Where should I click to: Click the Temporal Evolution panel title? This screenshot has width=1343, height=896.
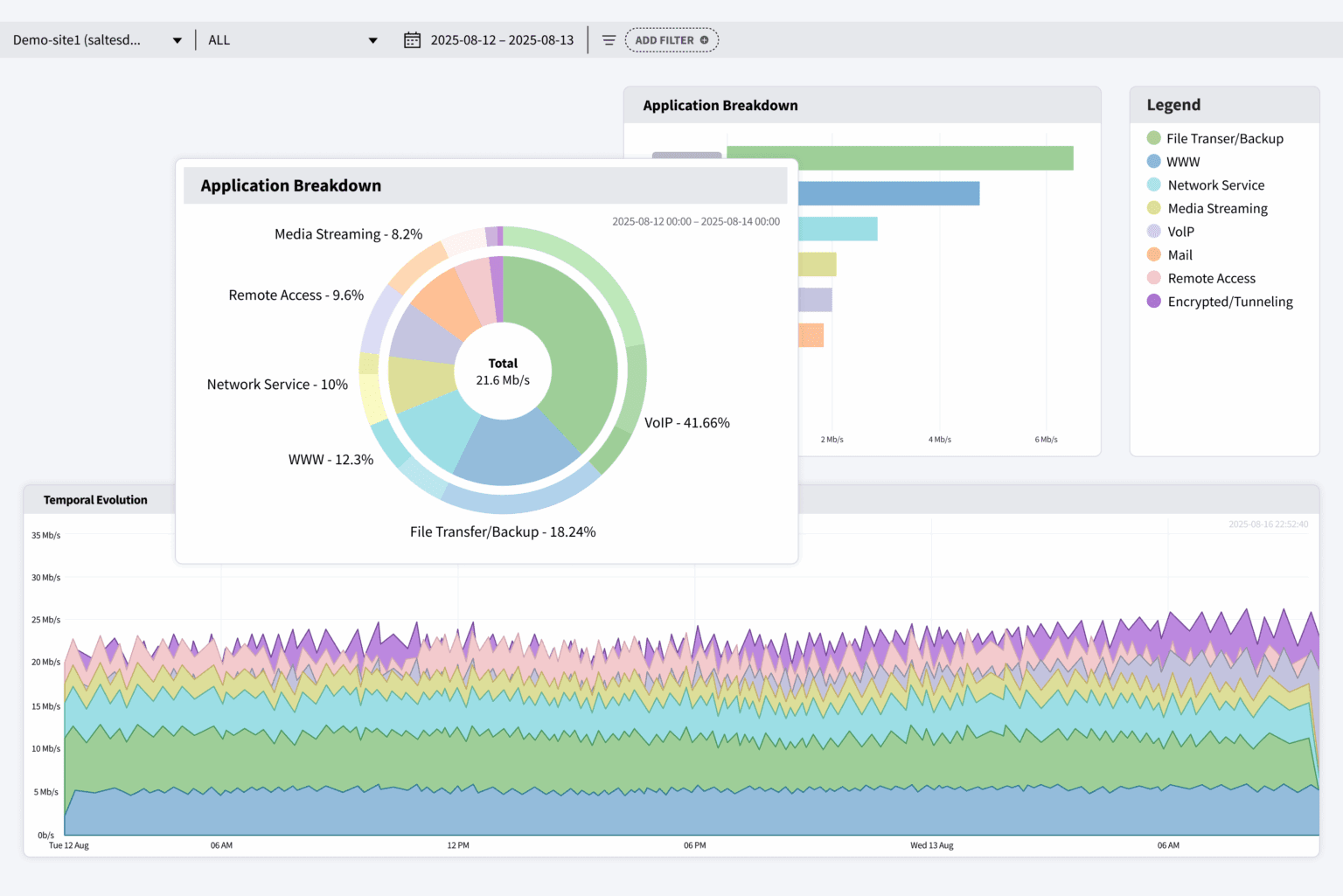click(95, 499)
